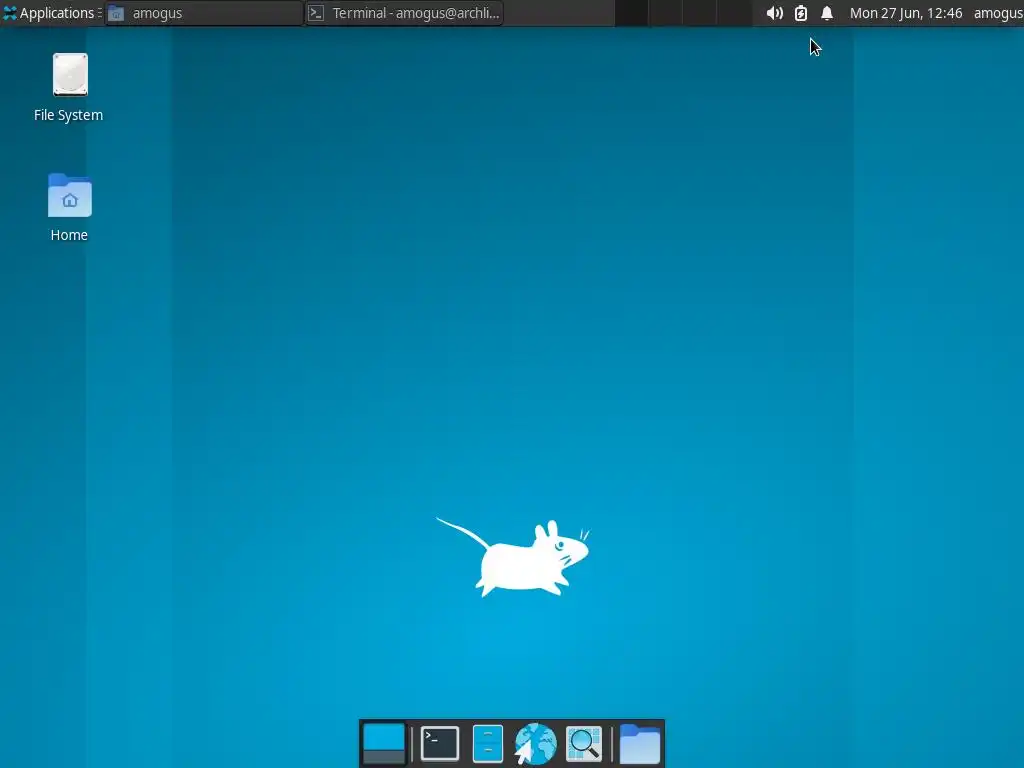
Task: Open the clock showing Mon 27 Jun
Action: (906, 13)
